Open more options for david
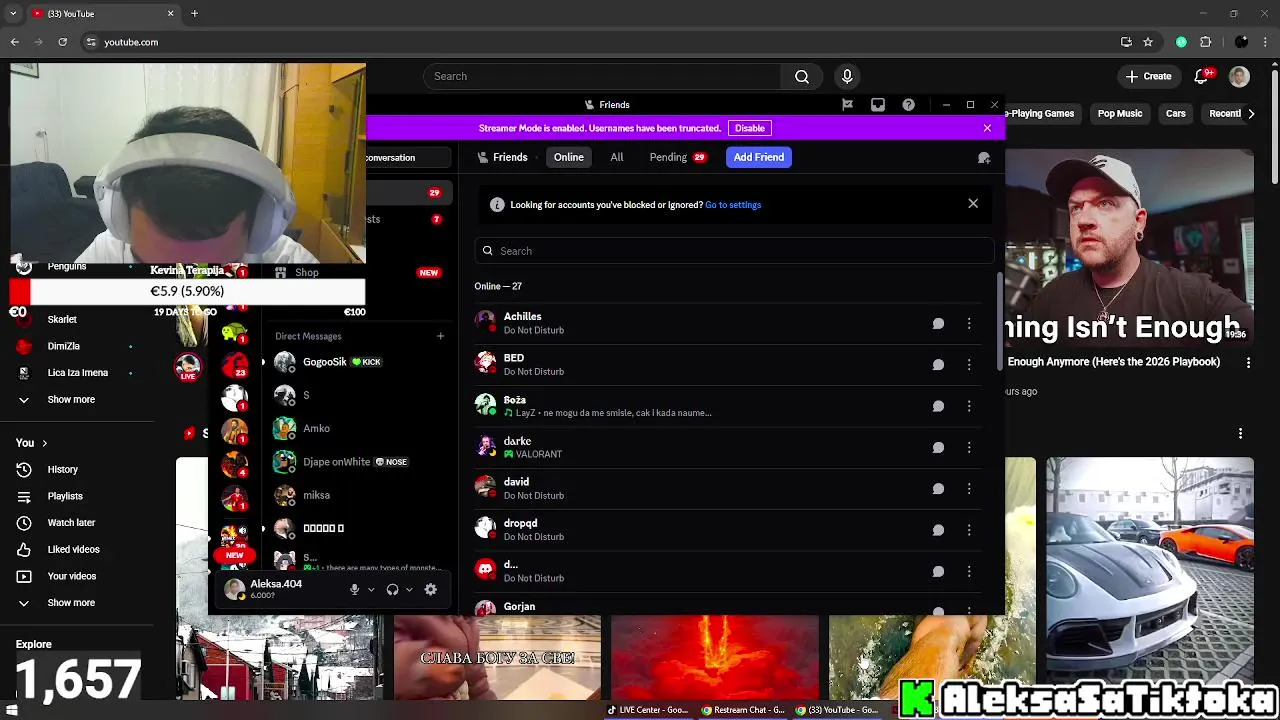The image size is (1280, 720). 969,489
